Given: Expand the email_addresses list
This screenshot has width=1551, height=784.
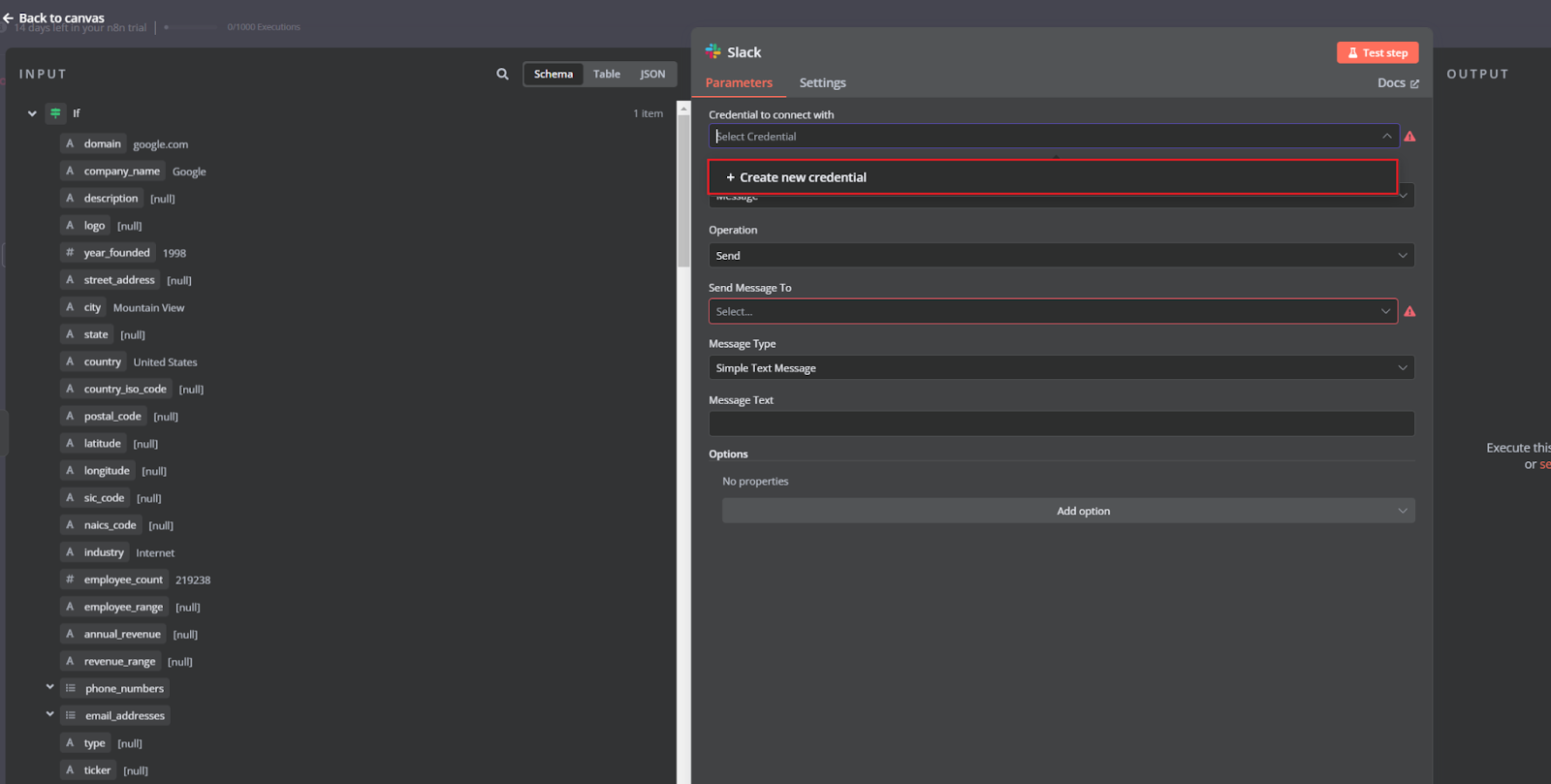Looking at the screenshot, I should 50,714.
